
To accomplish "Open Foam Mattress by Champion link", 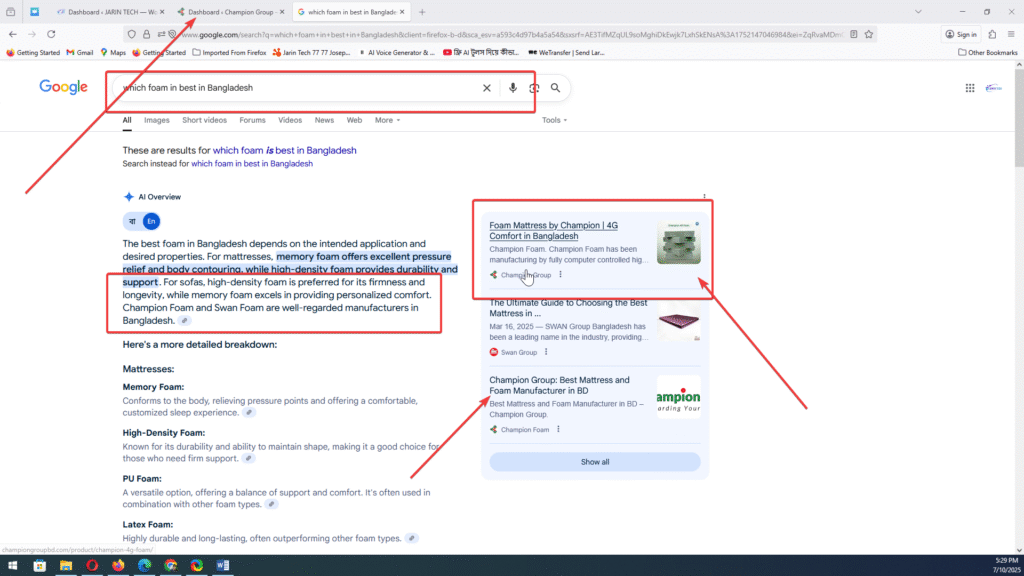I will (x=553, y=231).
